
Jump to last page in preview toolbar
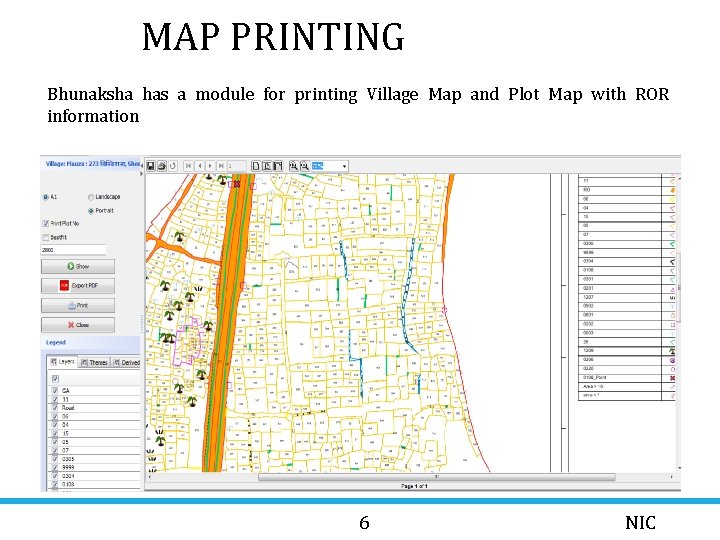[221, 166]
